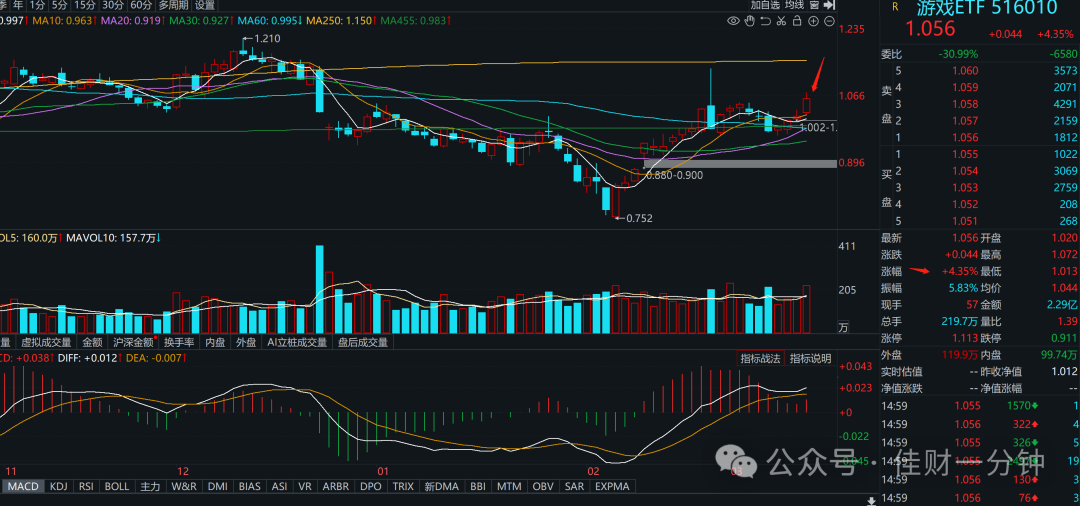The height and width of the screenshot is (506, 1080).
Task: Select the BOLL indicator tab
Action: [x=117, y=486]
